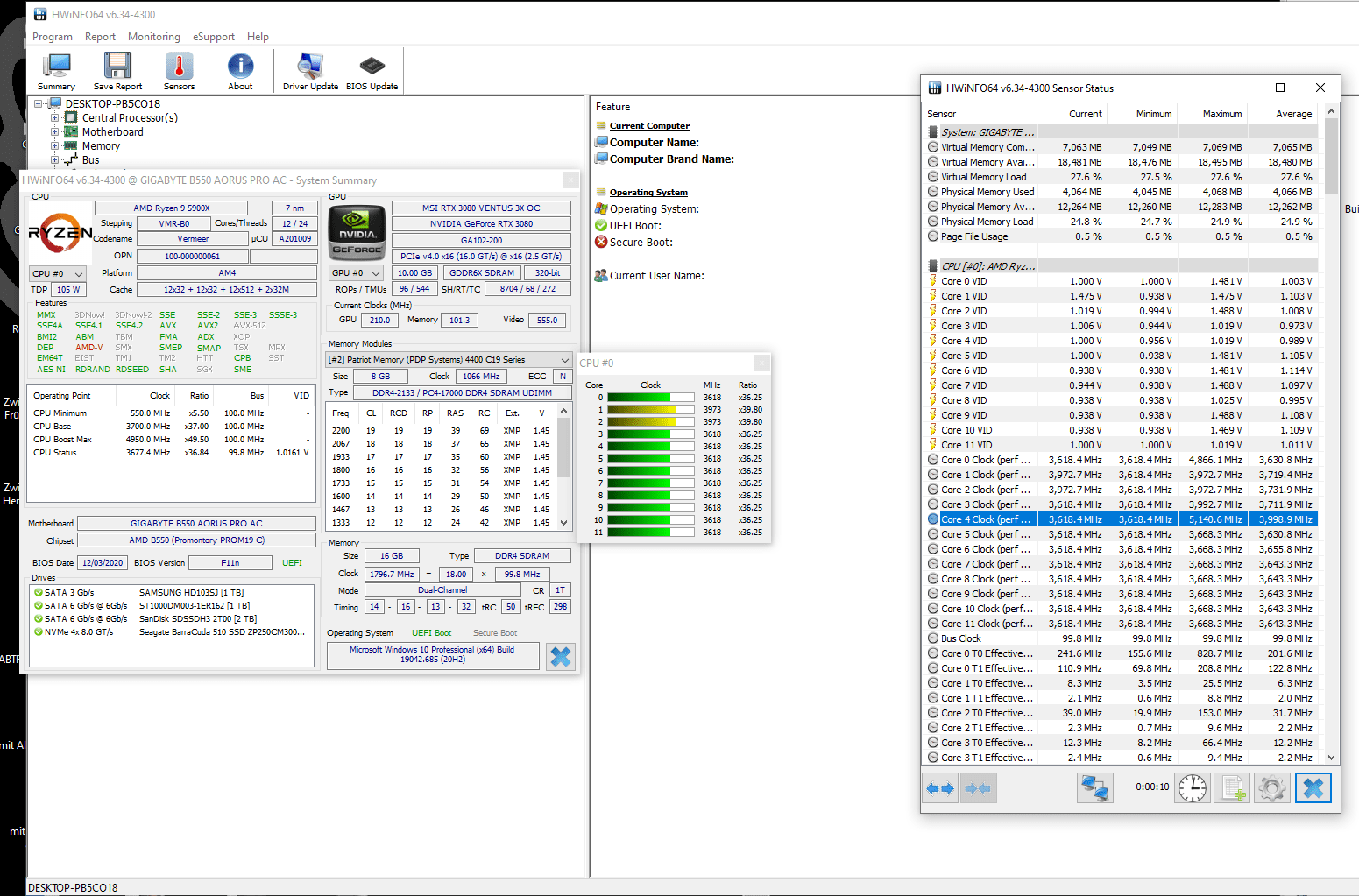
Task: Click the Core 0 VID lightning icon
Action: click(933, 281)
